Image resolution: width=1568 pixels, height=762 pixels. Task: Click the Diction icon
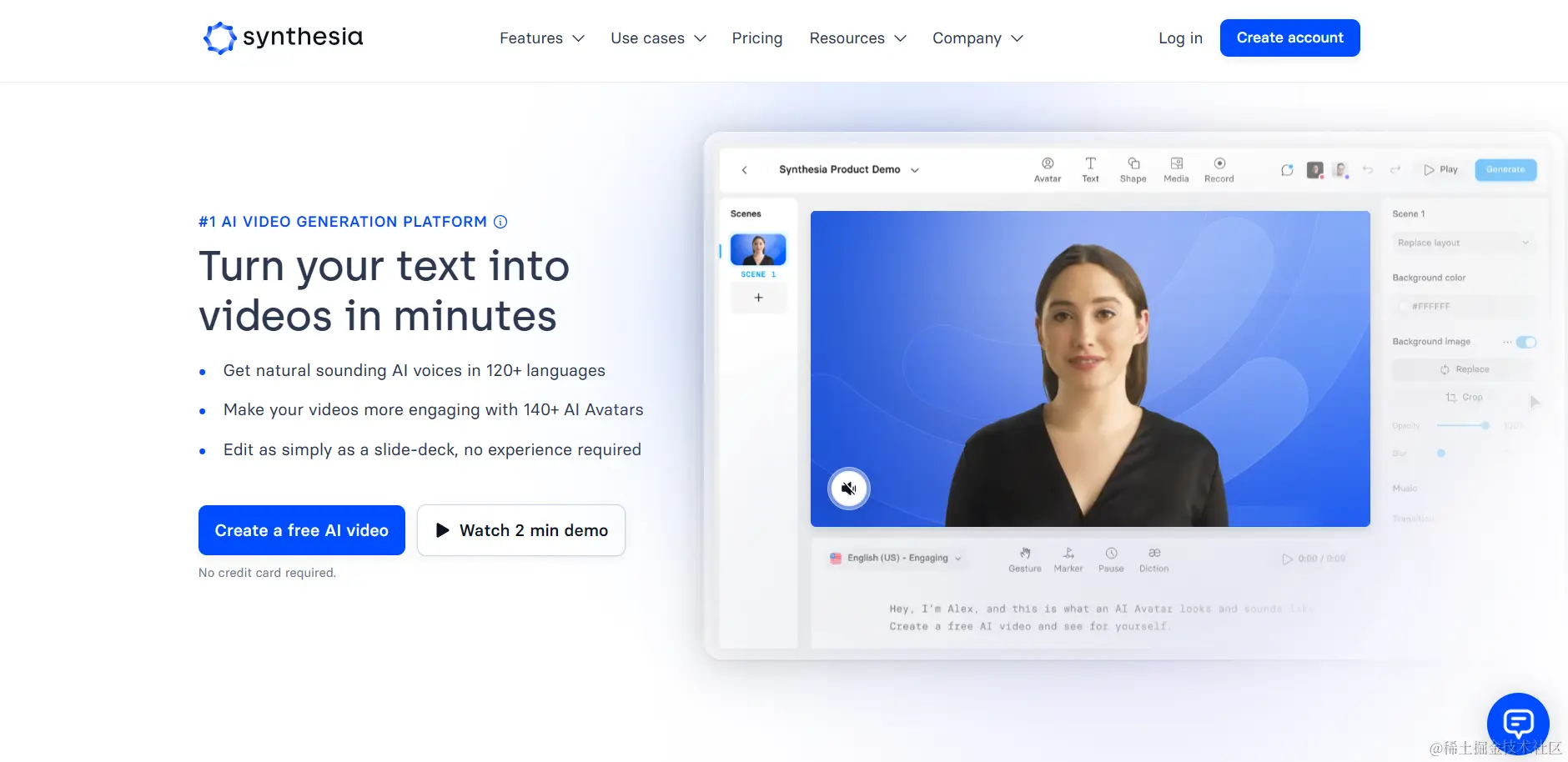[1154, 559]
